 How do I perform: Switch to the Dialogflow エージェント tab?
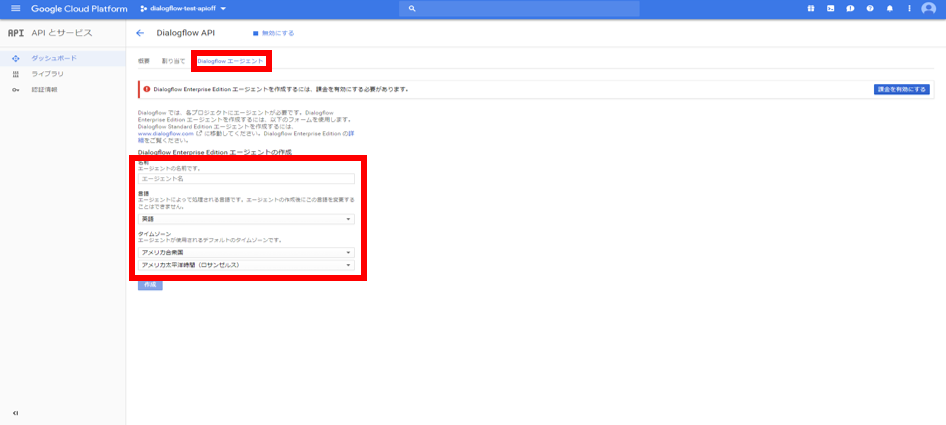coord(230,62)
